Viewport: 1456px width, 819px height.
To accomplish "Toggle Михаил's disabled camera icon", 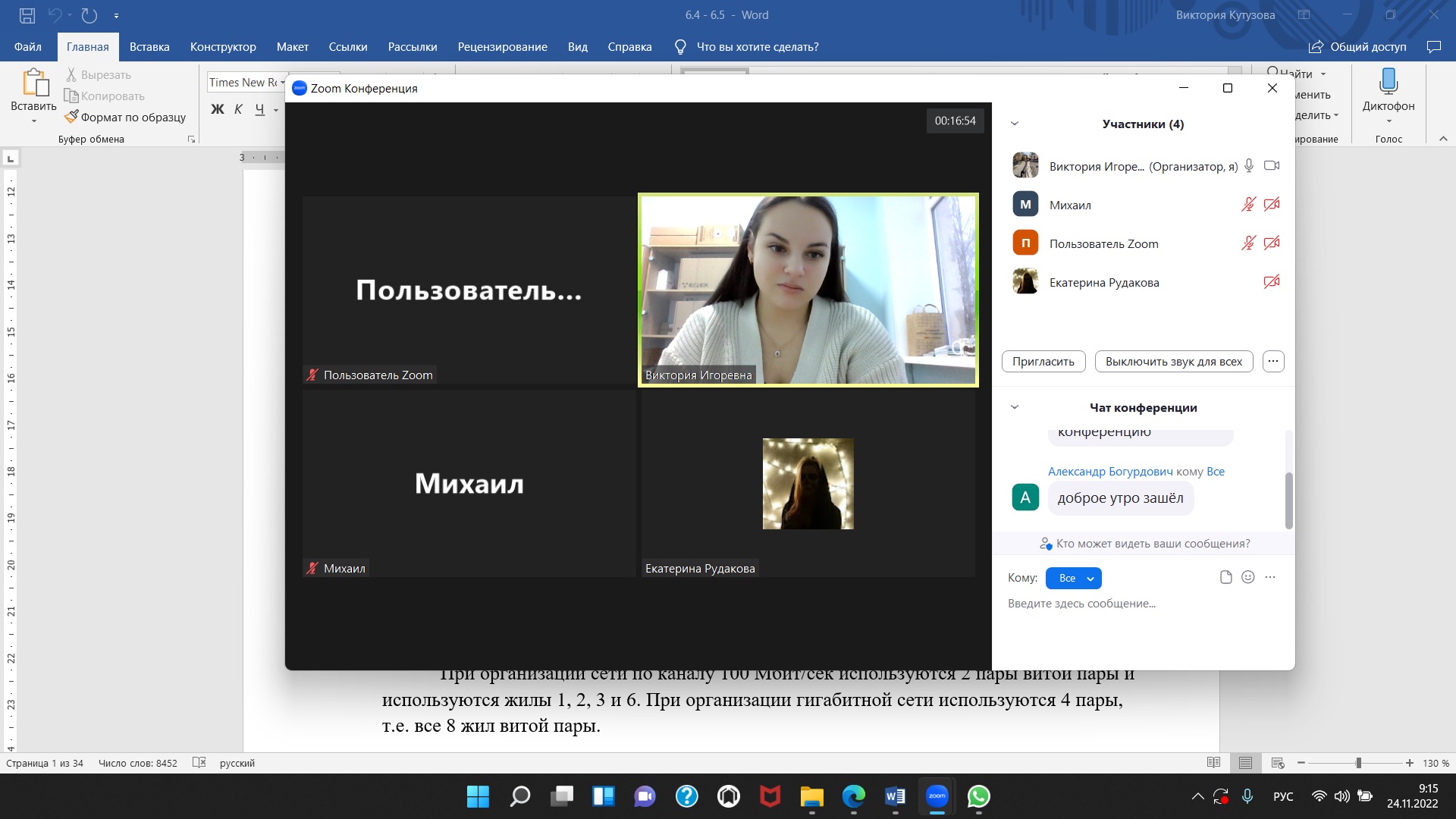I will 1272,204.
